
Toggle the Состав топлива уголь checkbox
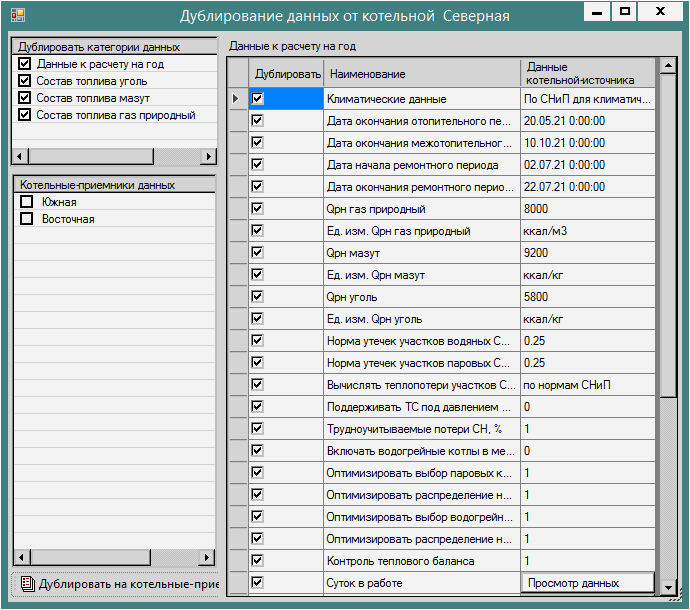coord(25,81)
